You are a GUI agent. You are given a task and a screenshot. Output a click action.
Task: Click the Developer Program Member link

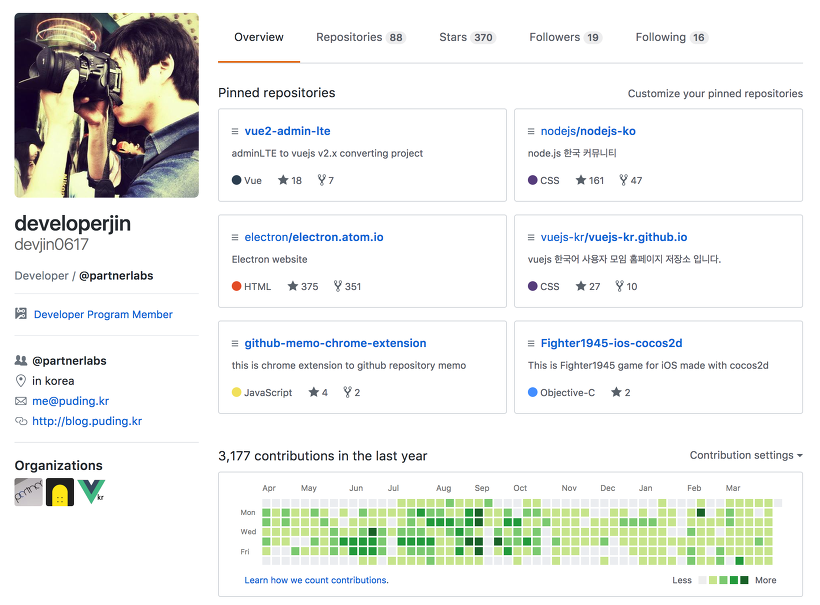[103, 314]
